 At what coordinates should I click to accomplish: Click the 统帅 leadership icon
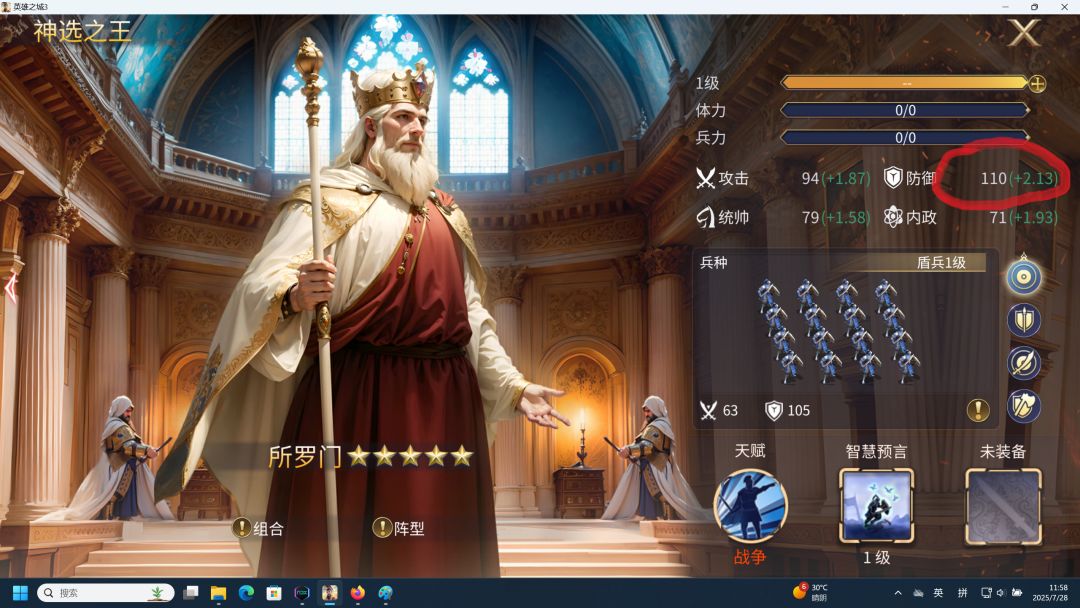[x=705, y=218]
